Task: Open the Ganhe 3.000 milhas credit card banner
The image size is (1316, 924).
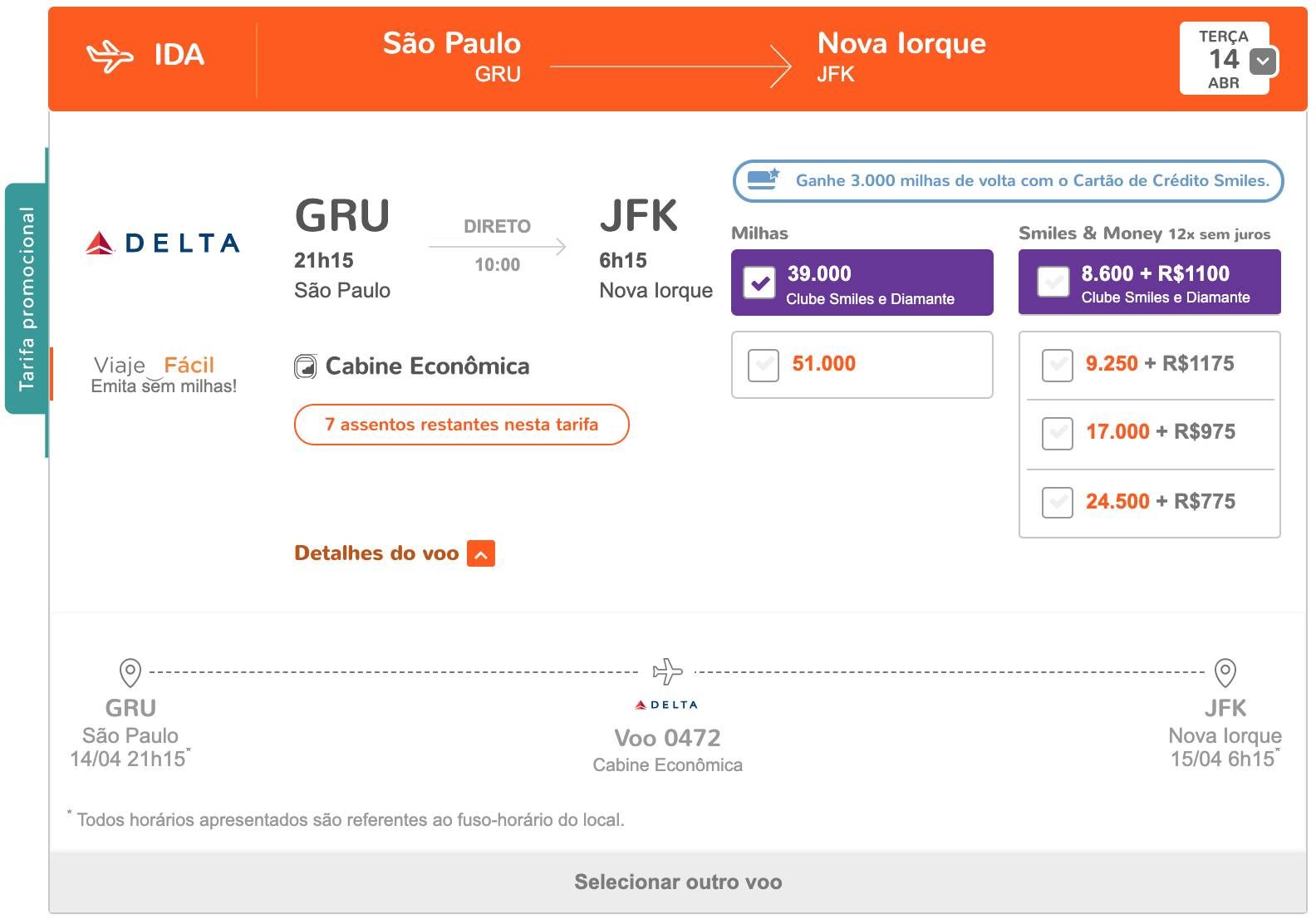Action: tap(1009, 180)
